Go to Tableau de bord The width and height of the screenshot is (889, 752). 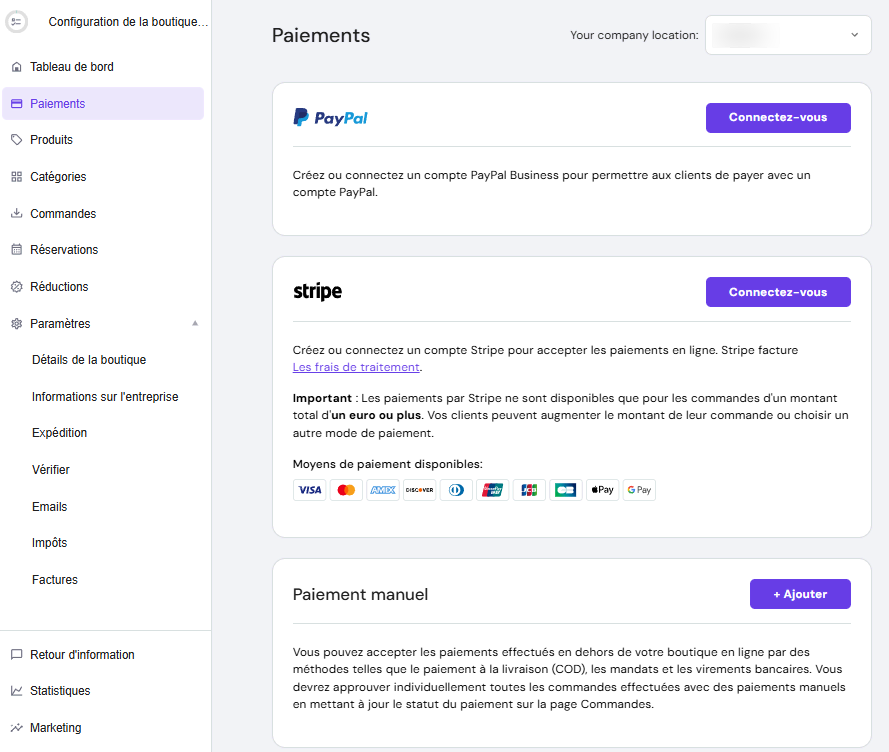tap(72, 67)
